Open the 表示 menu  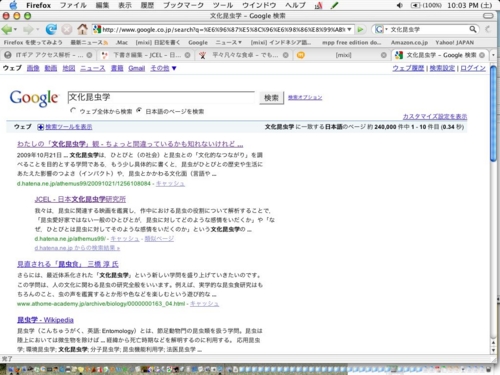pyautogui.click(x=125, y=5)
